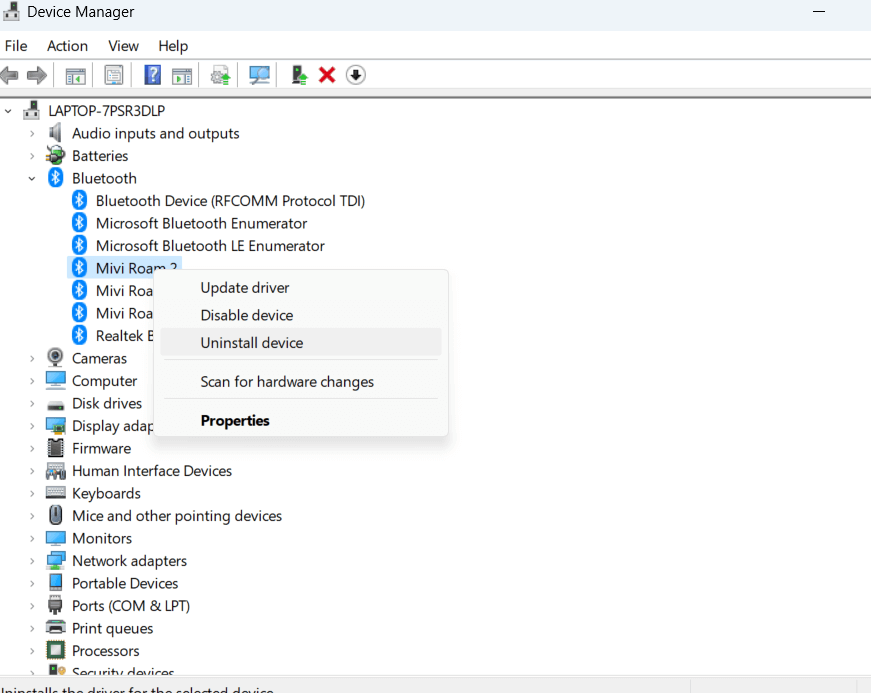This screenshot has width=871, height=693.
Task: Select the Mice and other pointing devices item
Action: coord(177,516)
